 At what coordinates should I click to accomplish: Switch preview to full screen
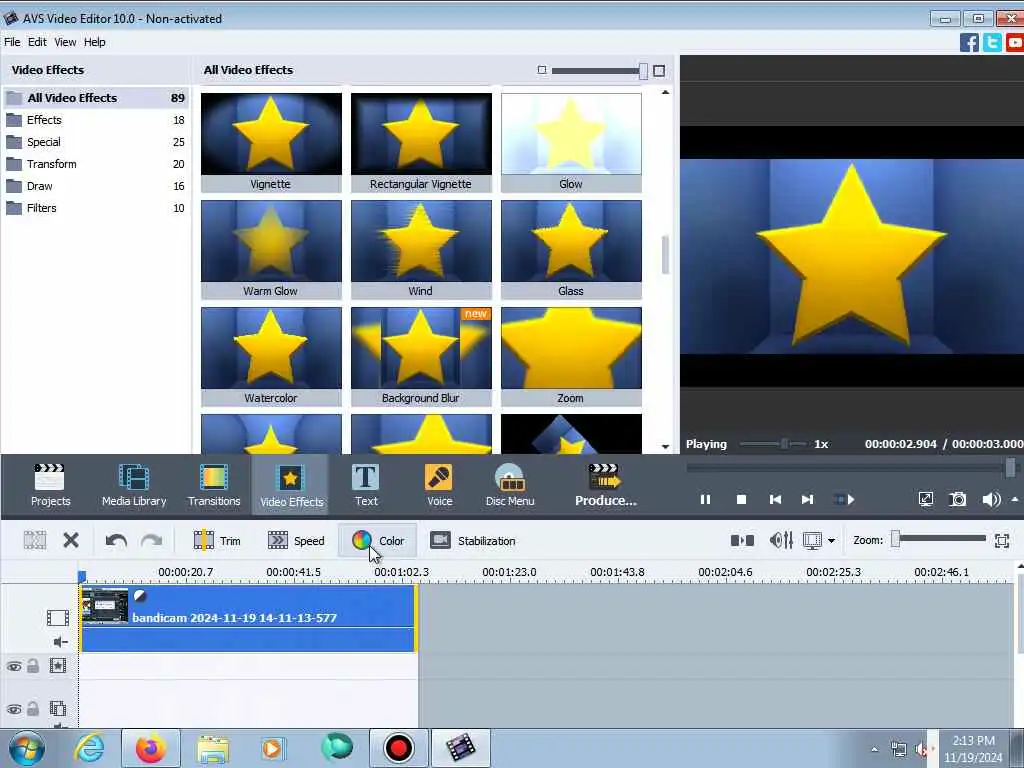[x=925, y=500]
